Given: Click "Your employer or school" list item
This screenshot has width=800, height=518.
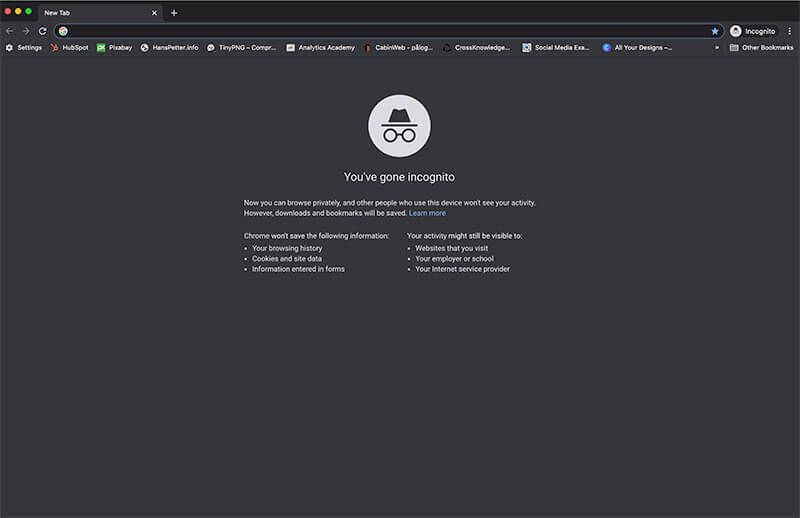Looking at the screenshot, I should [454, 259].
